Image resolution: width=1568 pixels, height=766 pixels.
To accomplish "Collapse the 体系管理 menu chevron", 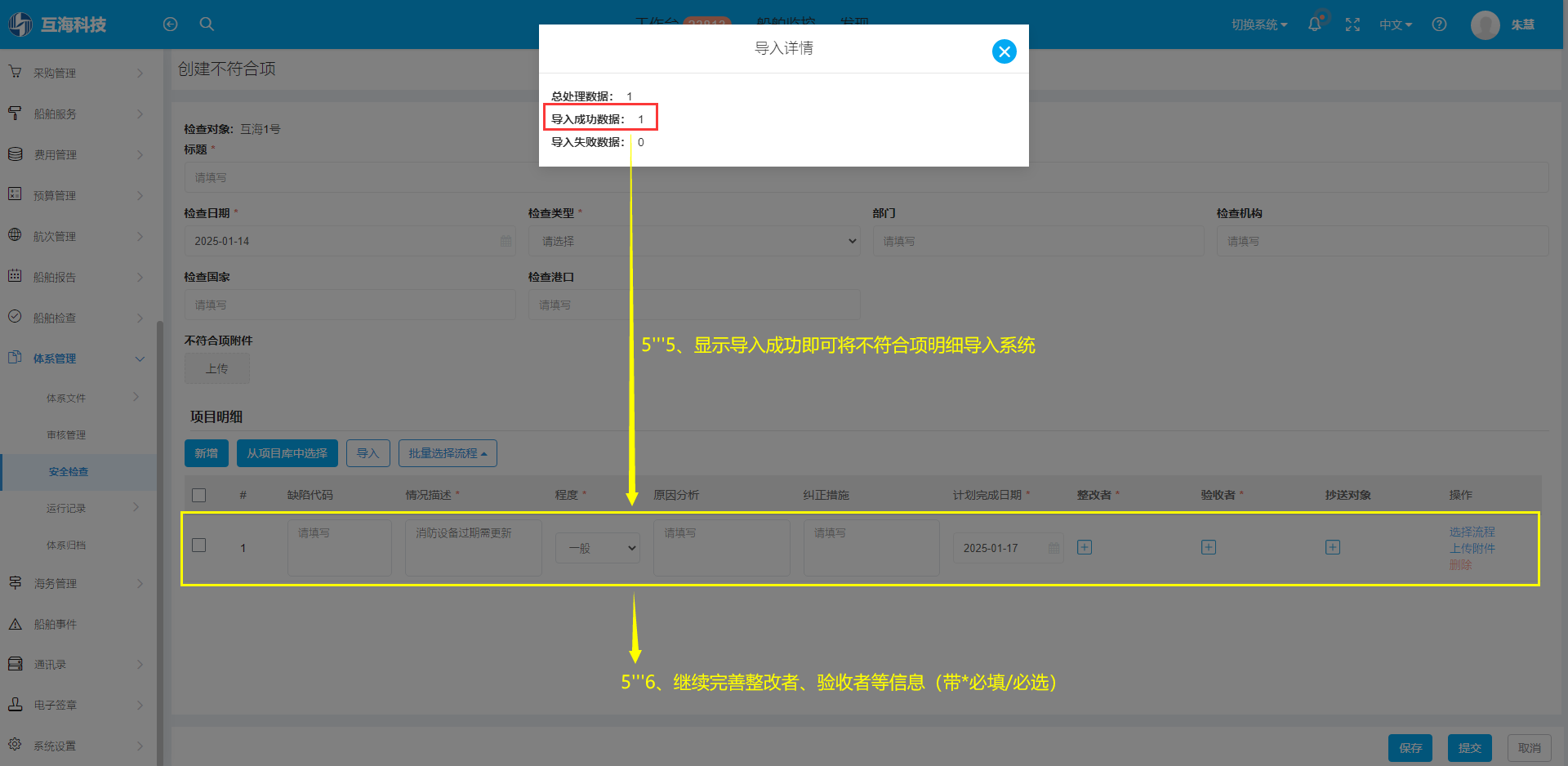I will tap(140, 359).
